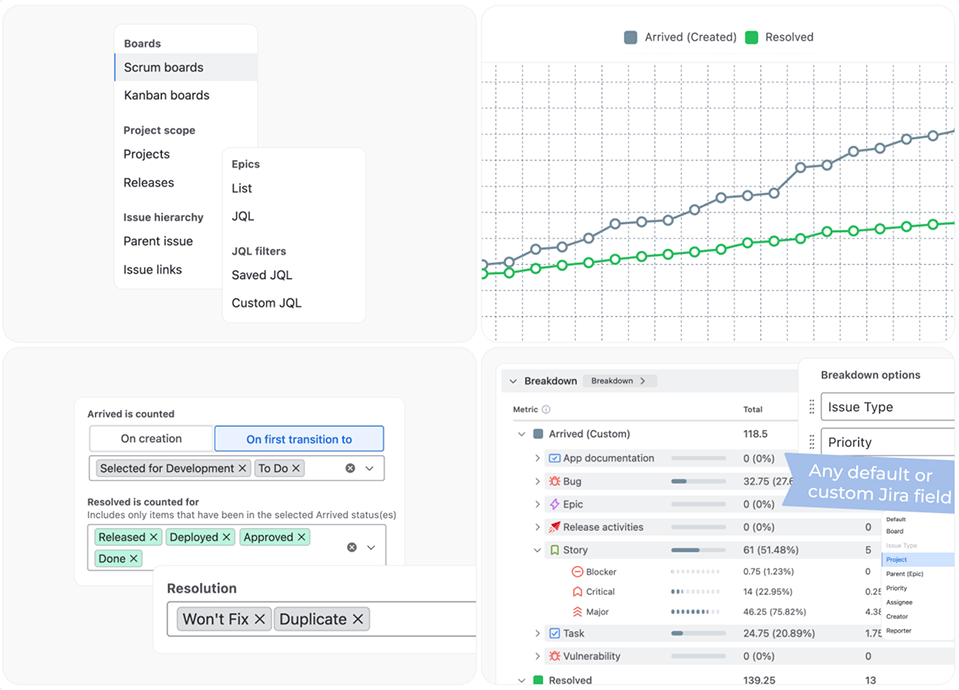Click the Breakdown breadcrumb chip
This screenshot has width=959, height=690.
pos(620,380)
